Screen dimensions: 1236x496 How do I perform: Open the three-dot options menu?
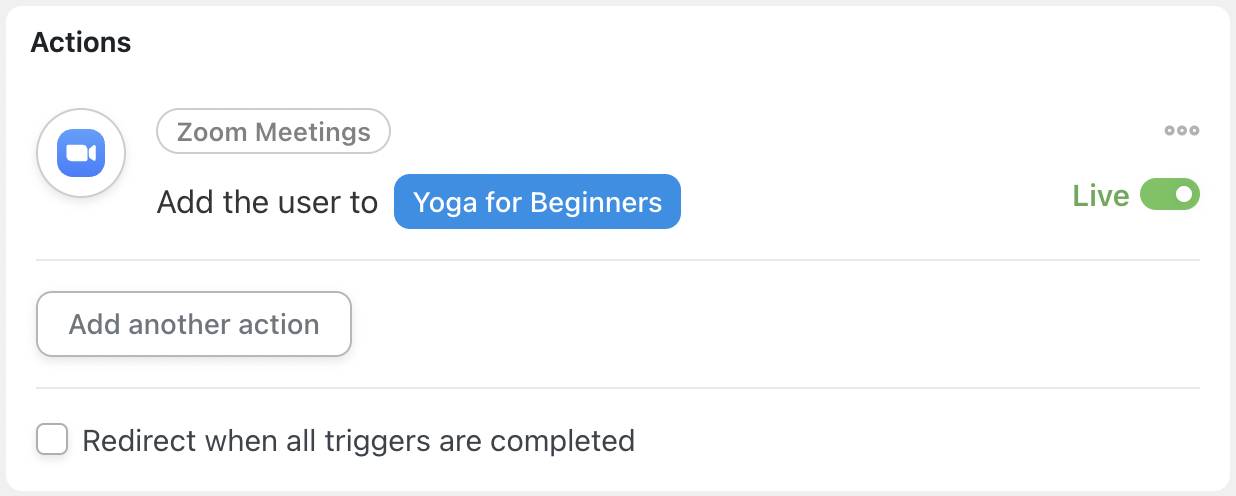[x=1182, y=131]
